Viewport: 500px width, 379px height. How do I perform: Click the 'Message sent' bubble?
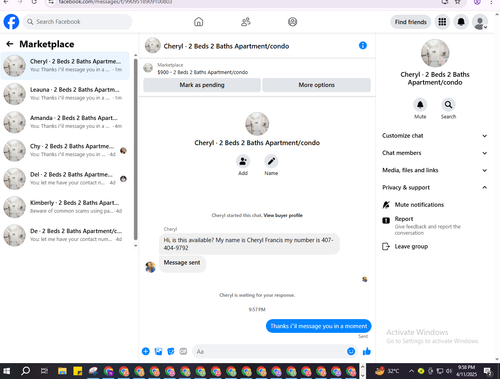click(x=182, y=263)
